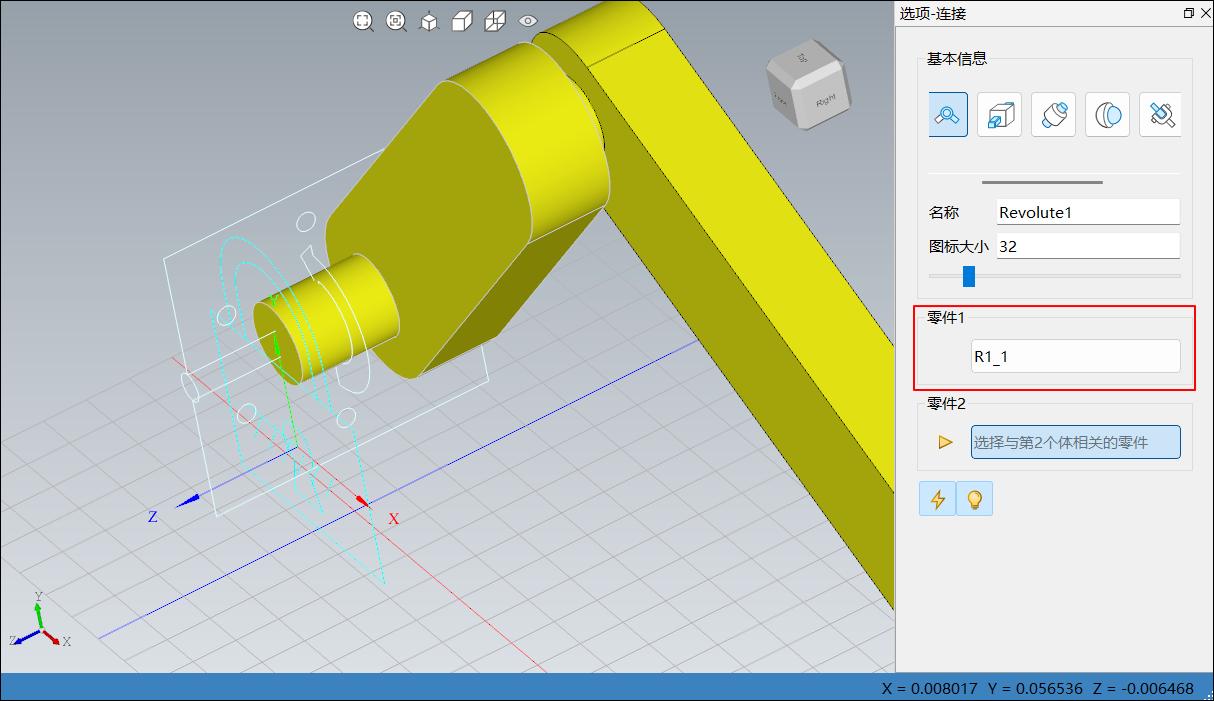Switch to isometric axes view

tap(429, 21)
